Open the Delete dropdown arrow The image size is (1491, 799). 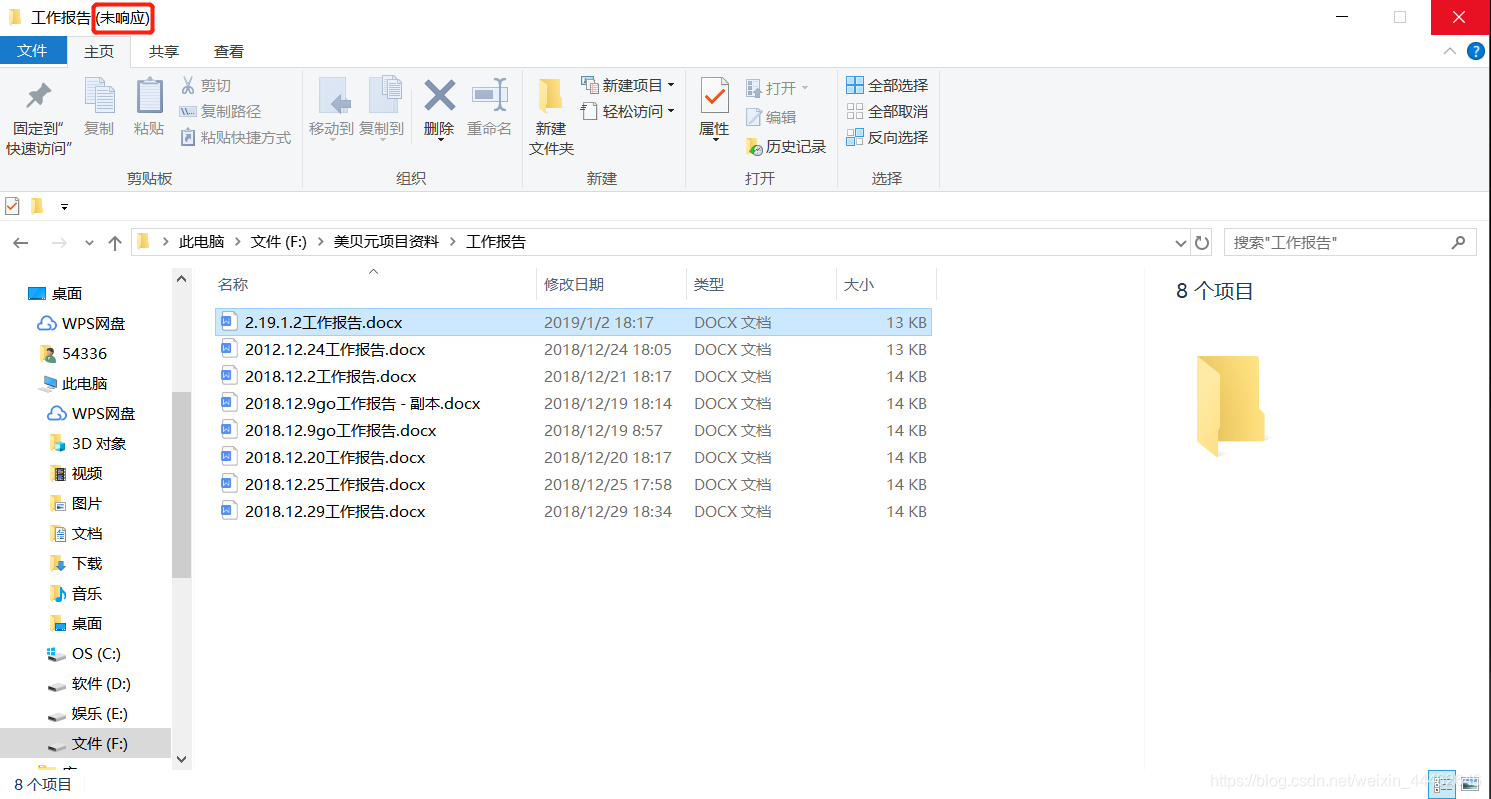pos(440,140)
